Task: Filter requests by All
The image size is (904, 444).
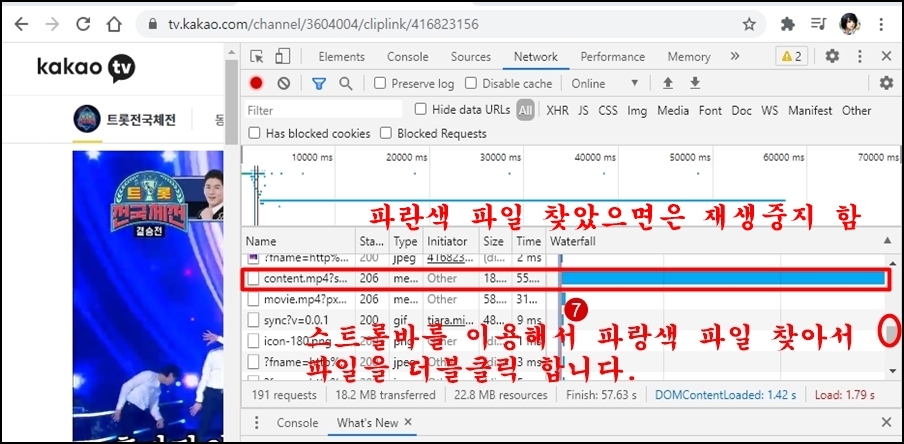Action: [525, 110]
